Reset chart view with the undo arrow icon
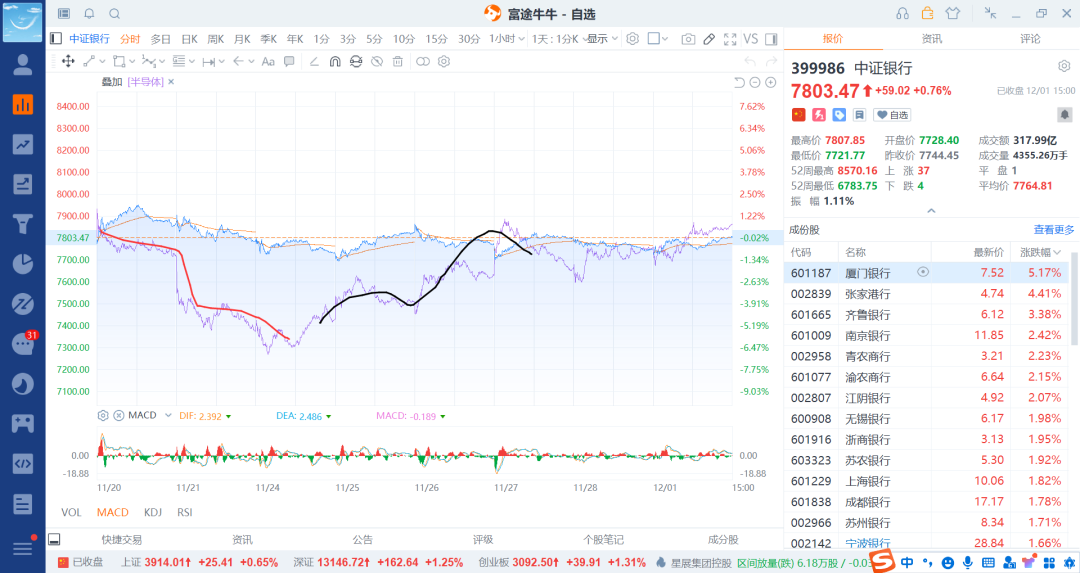Image resolution: width=1080 pixels, height=573 pixels. 739,83
